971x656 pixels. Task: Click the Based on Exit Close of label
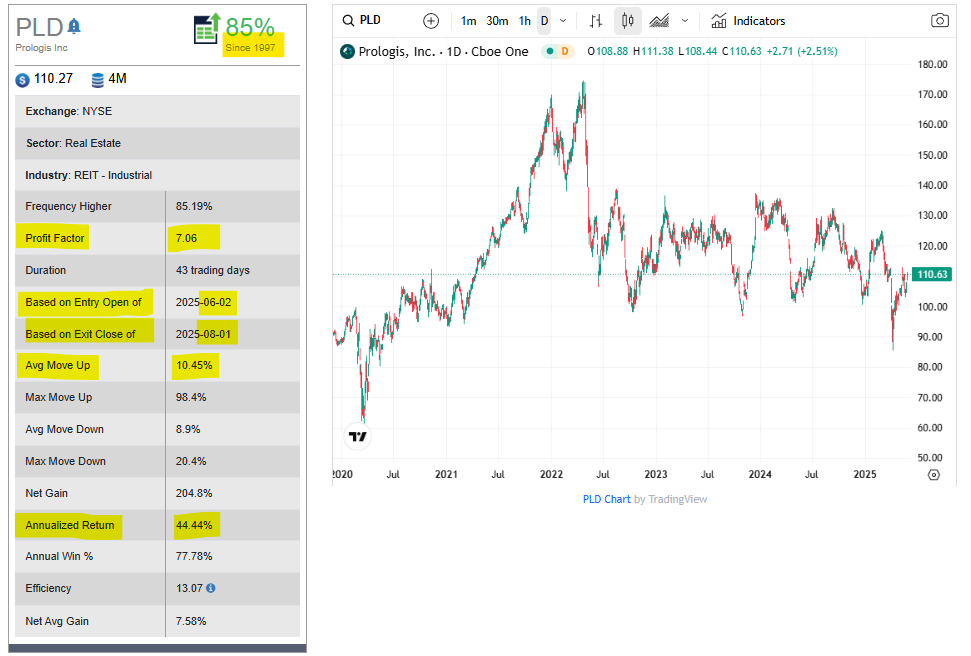tap(80, 335)
